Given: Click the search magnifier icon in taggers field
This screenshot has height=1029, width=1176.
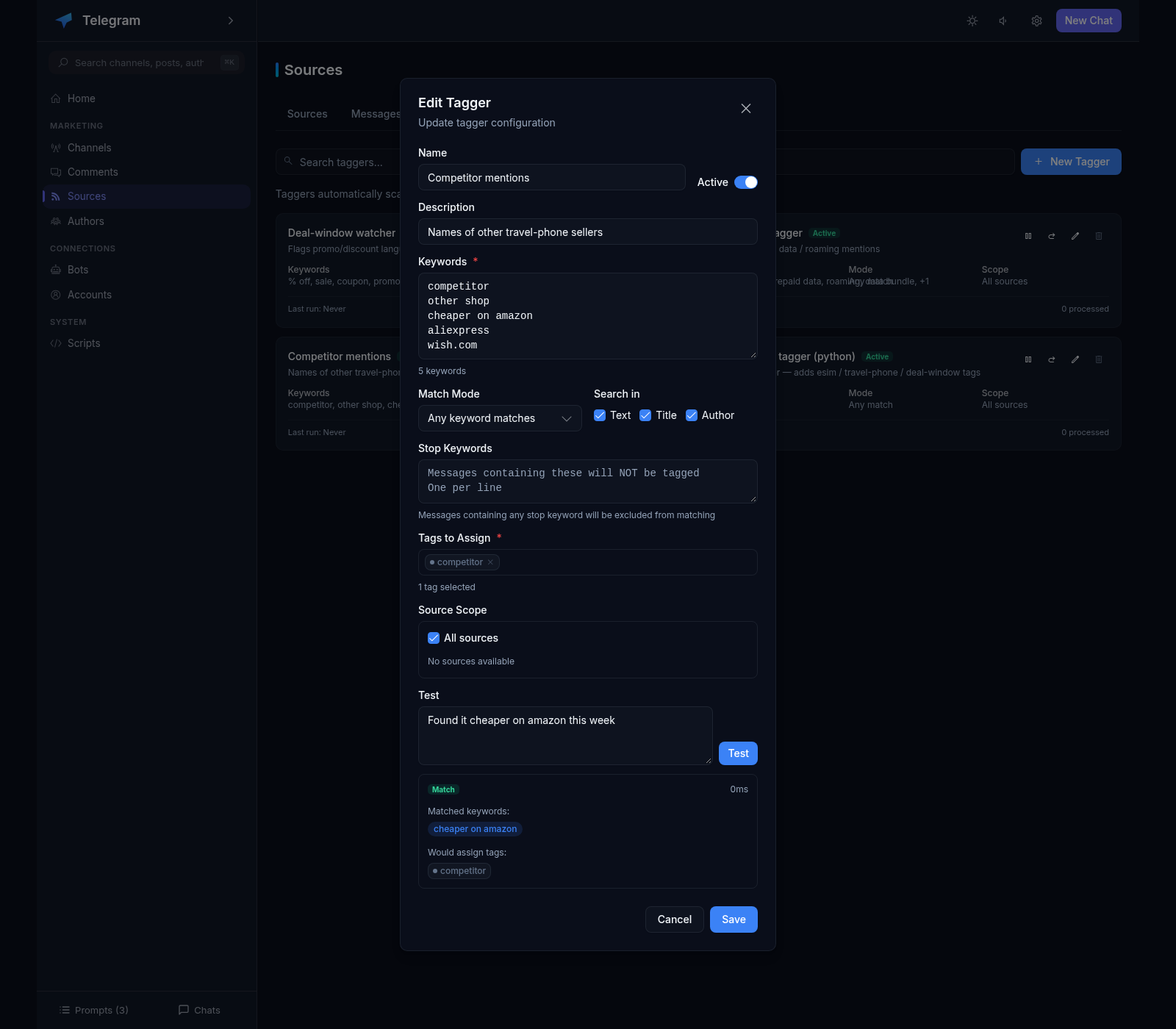Looking at the screenshot, I should (x=288, y=161).
